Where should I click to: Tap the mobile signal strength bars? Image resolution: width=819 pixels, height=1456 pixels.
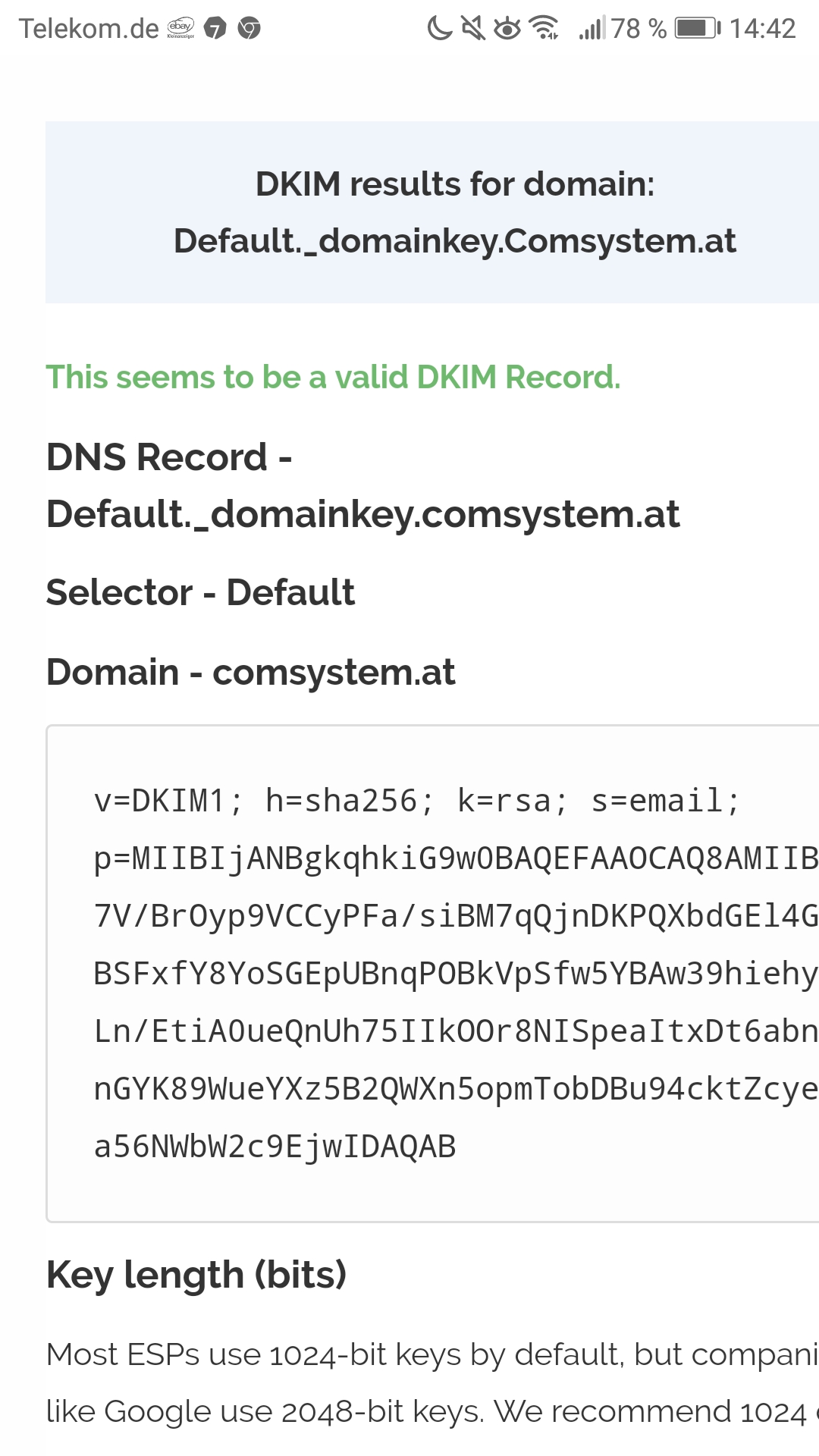click(x=591, y=29)
